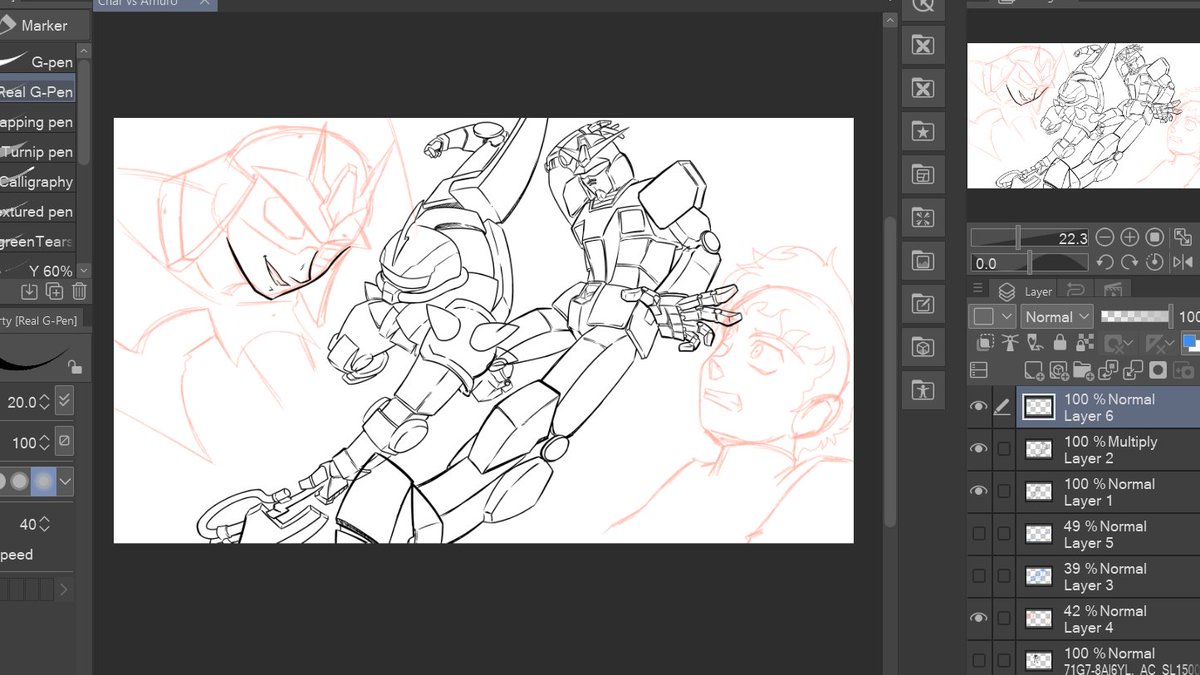Open the brush size 20.0 stepper
1200x675 pixels.
(x=44, y=402)
